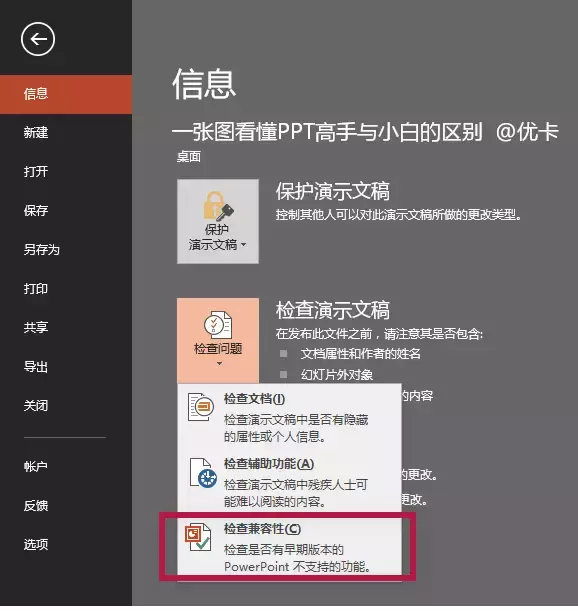Click the 幻灯片外对象 item
Viewport: 578px width, 611px height.
(x=337, y=375)
